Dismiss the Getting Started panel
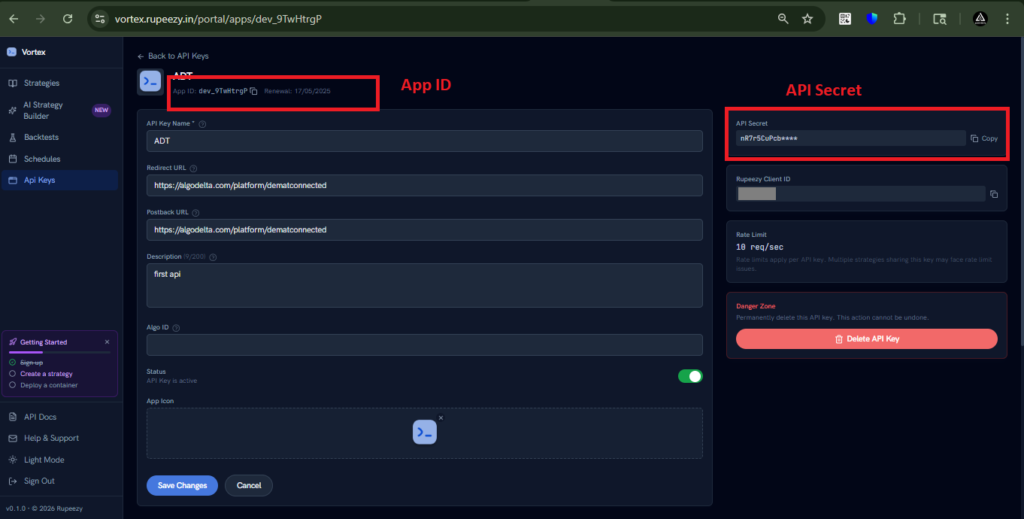The image size is (1024, 519). pos(107,342)
